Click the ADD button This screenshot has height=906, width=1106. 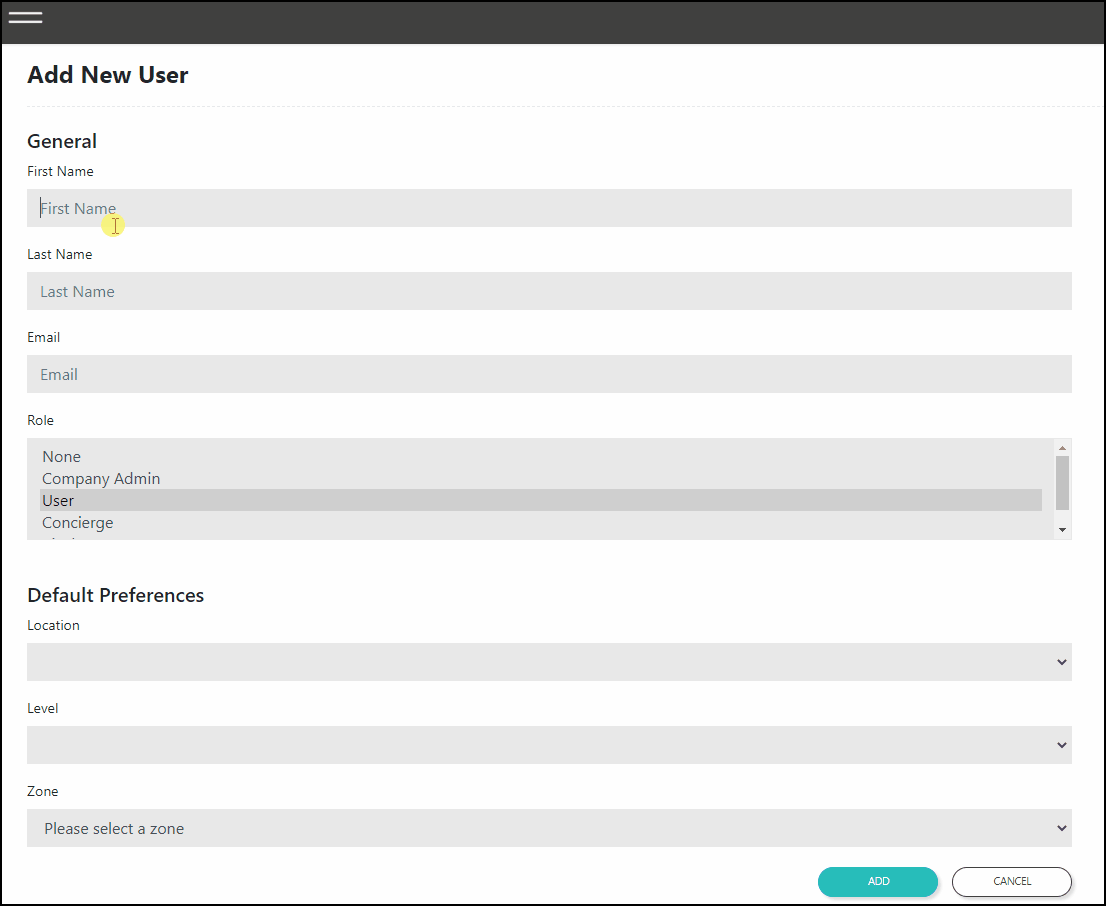(x=877, y=881)
